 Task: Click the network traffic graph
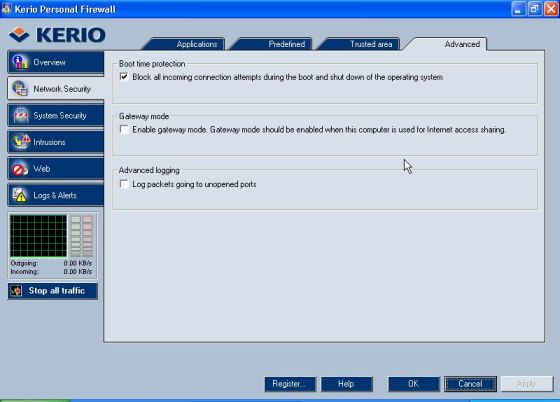tap(38, 236)
